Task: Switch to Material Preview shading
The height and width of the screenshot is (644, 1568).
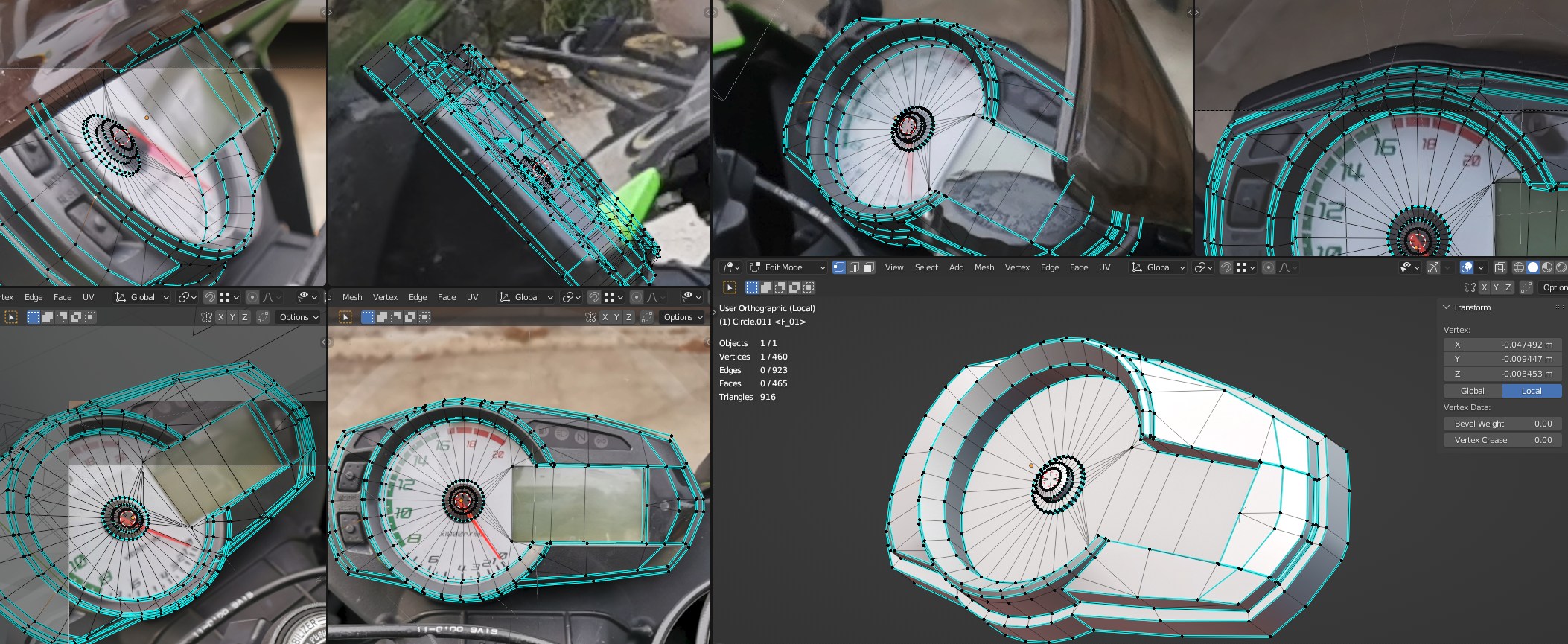Action: coord(1547,267)
